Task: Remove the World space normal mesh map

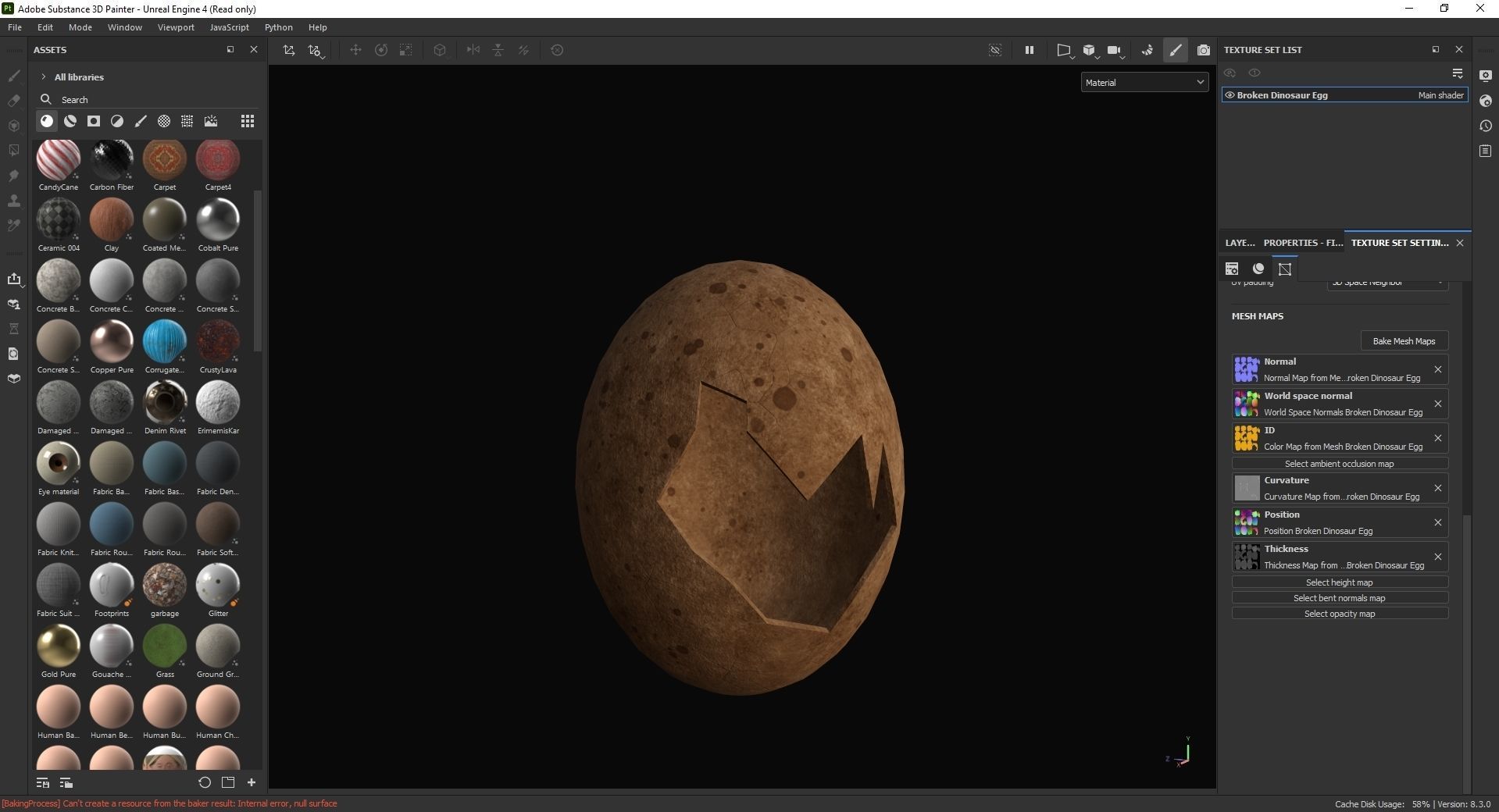Action: point(1438,404)
